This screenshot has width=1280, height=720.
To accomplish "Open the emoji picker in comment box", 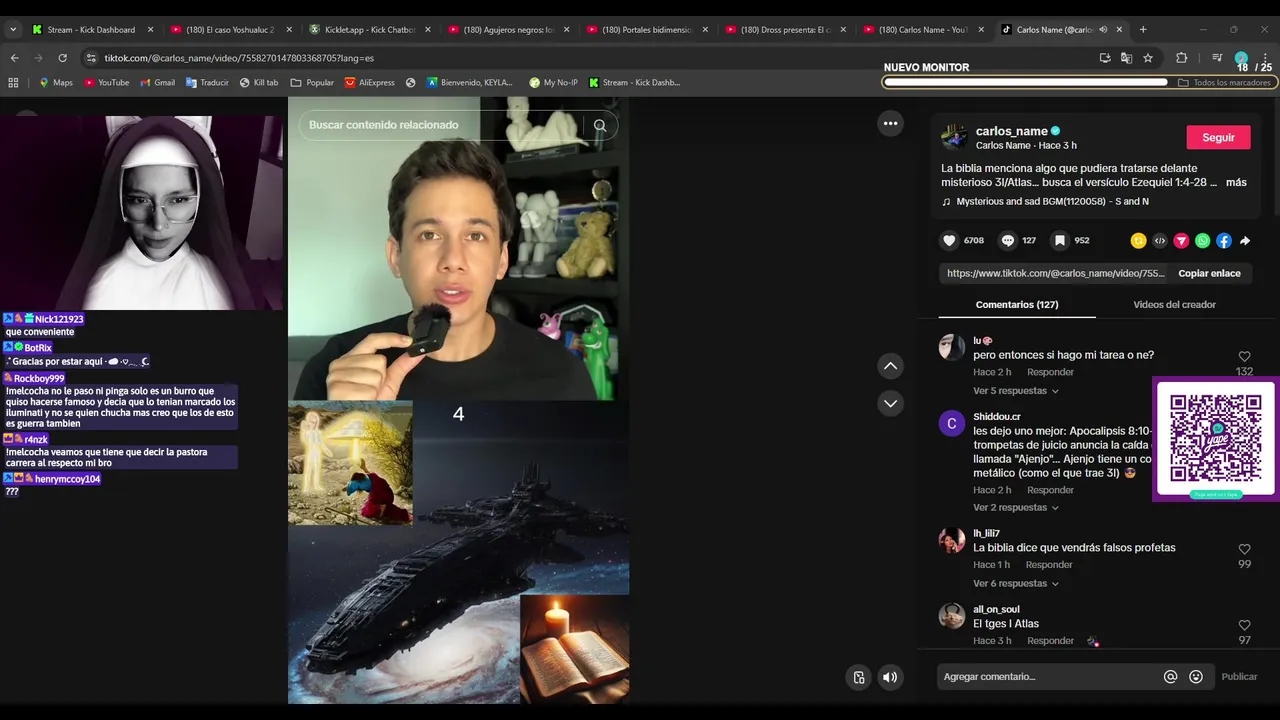I will click(1196, 677).
